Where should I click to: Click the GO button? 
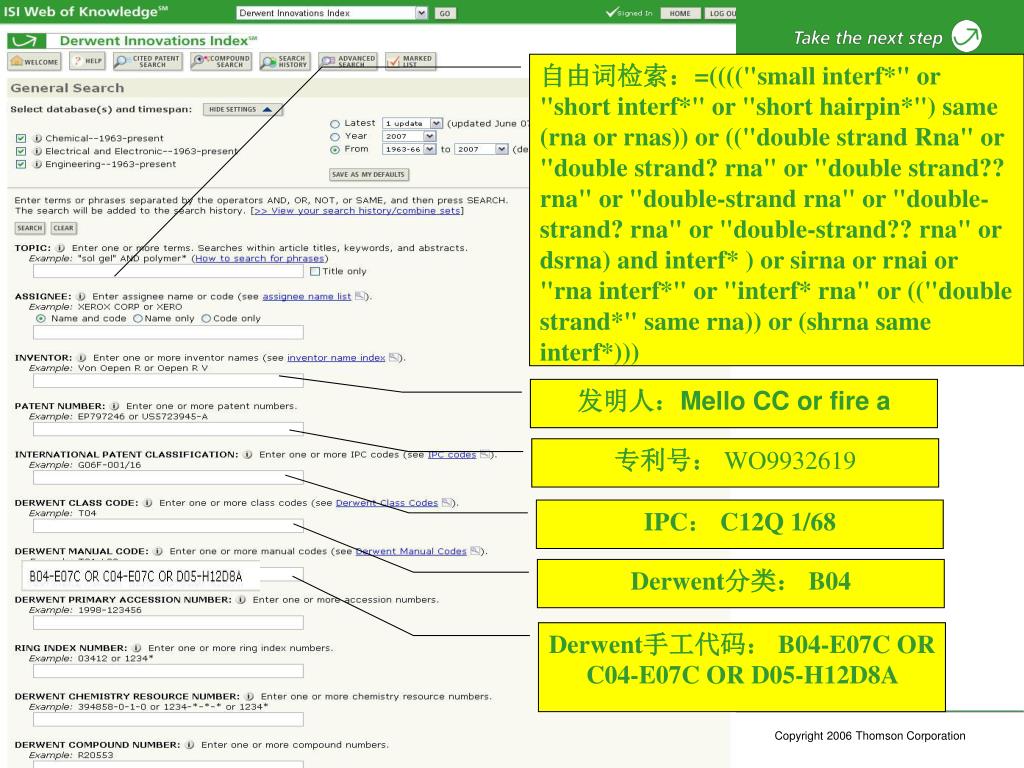coord(445,13)
